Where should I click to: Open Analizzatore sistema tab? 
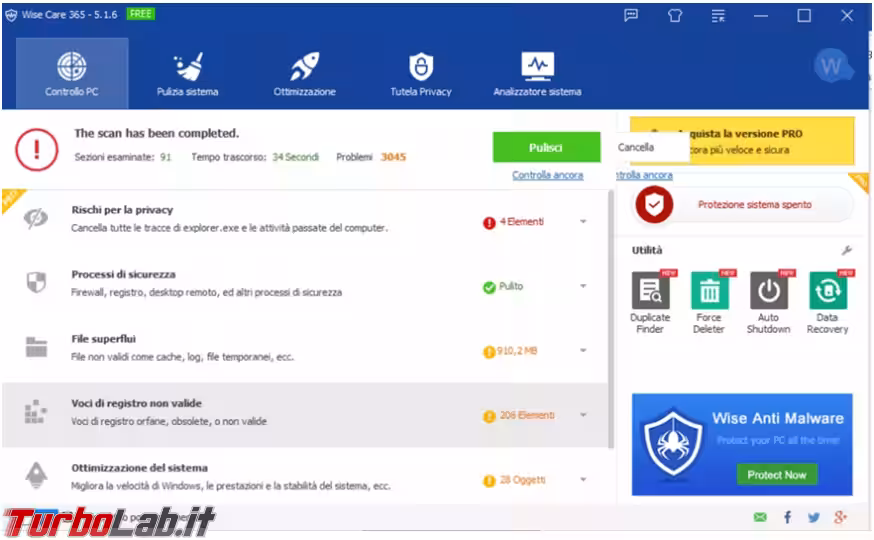537,73
